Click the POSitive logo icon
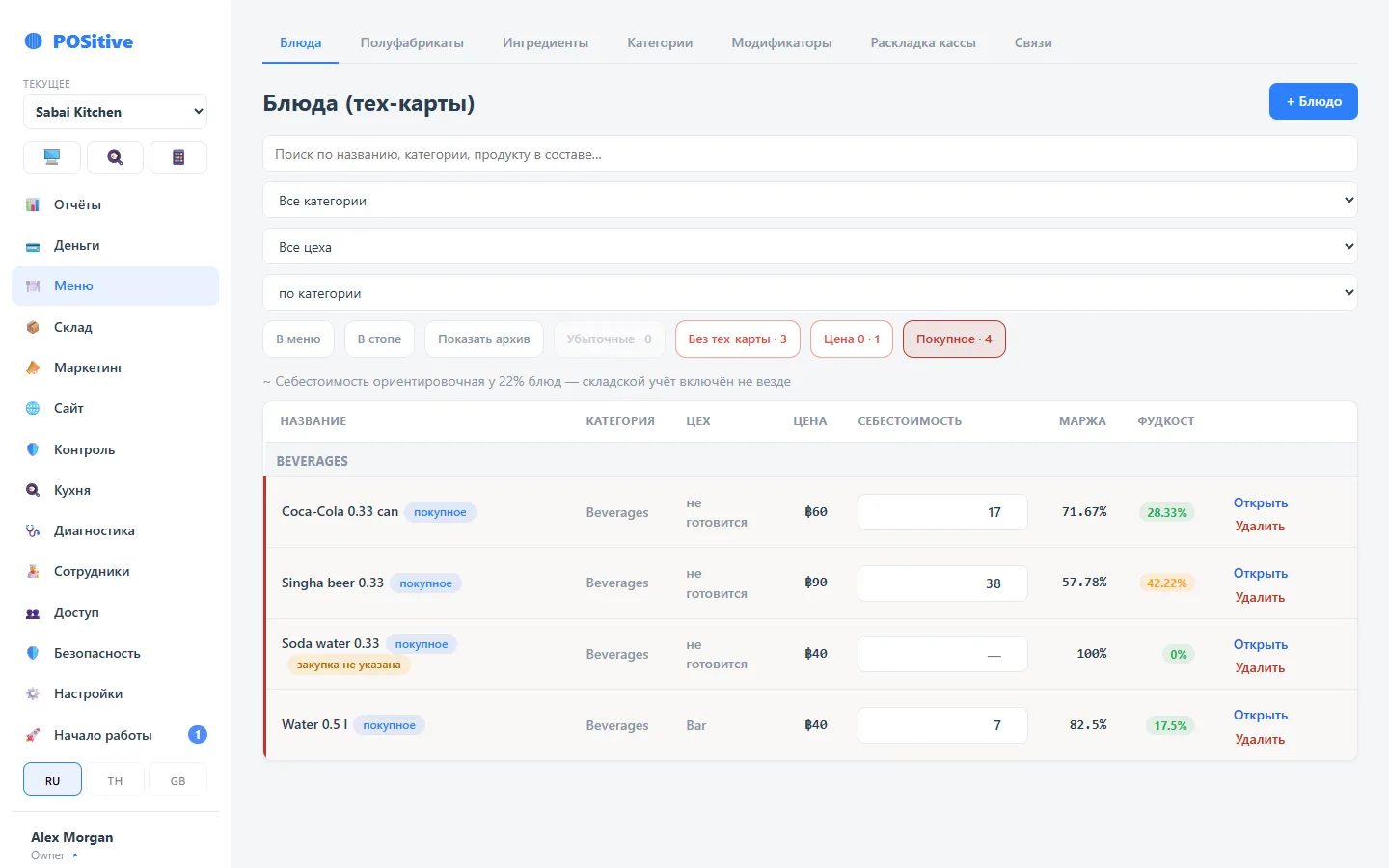Viewport: 1389px width, 868px height. [34, 41]
